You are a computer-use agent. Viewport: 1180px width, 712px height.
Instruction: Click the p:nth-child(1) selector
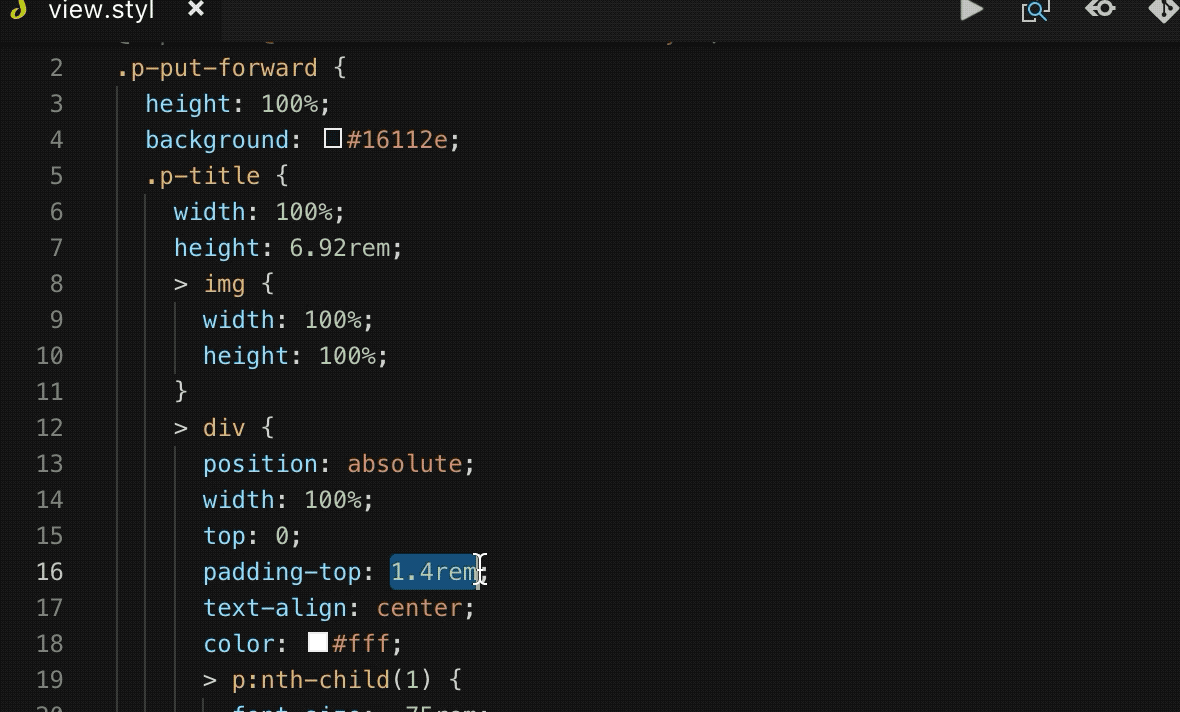(331, 680)
